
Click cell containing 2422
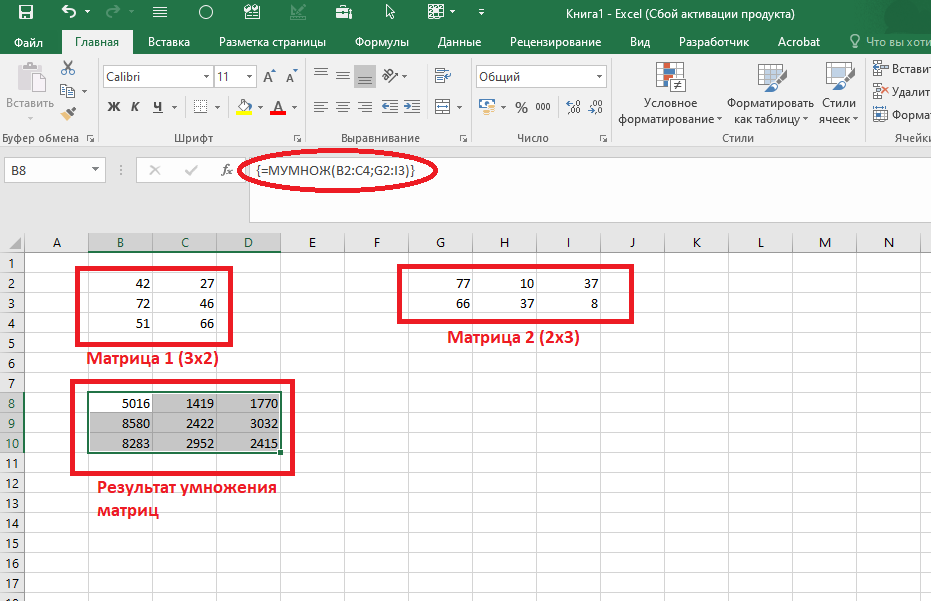(x=185, y=423)
